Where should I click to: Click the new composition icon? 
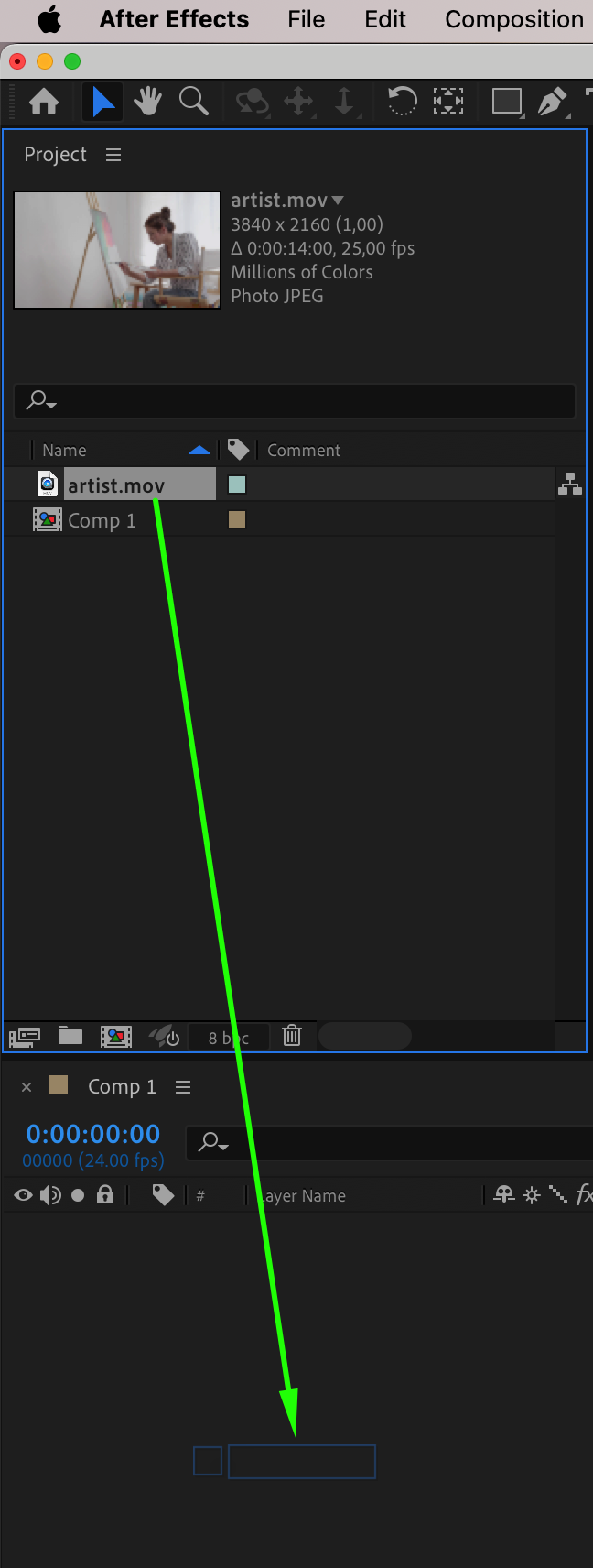pos(116,1037)
